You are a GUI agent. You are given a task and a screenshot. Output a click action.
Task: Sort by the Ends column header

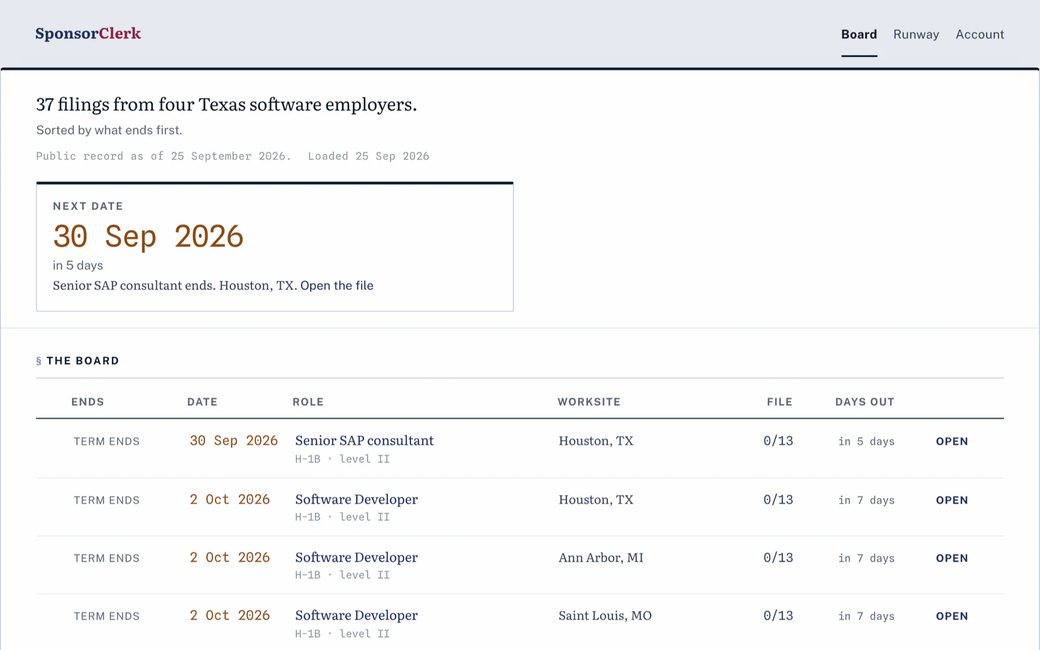[88, 402]
